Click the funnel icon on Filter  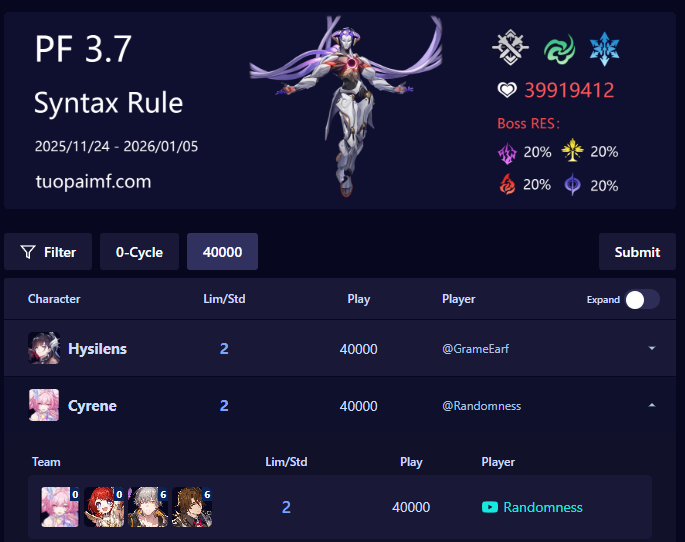pyautogui.click(x=28, y=252)
